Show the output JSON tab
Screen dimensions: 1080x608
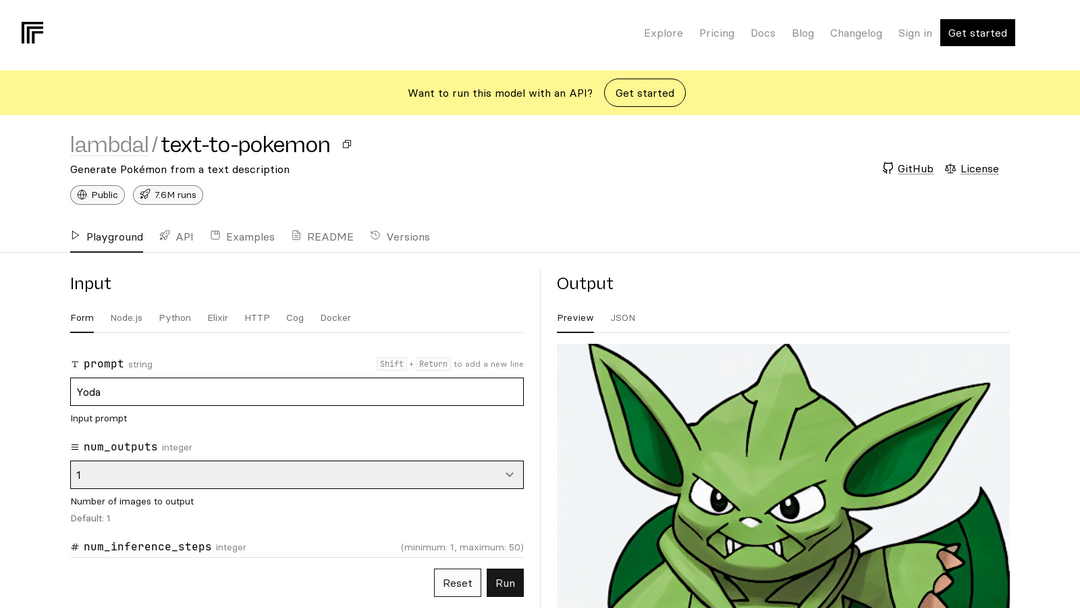(x=623, y=317)
